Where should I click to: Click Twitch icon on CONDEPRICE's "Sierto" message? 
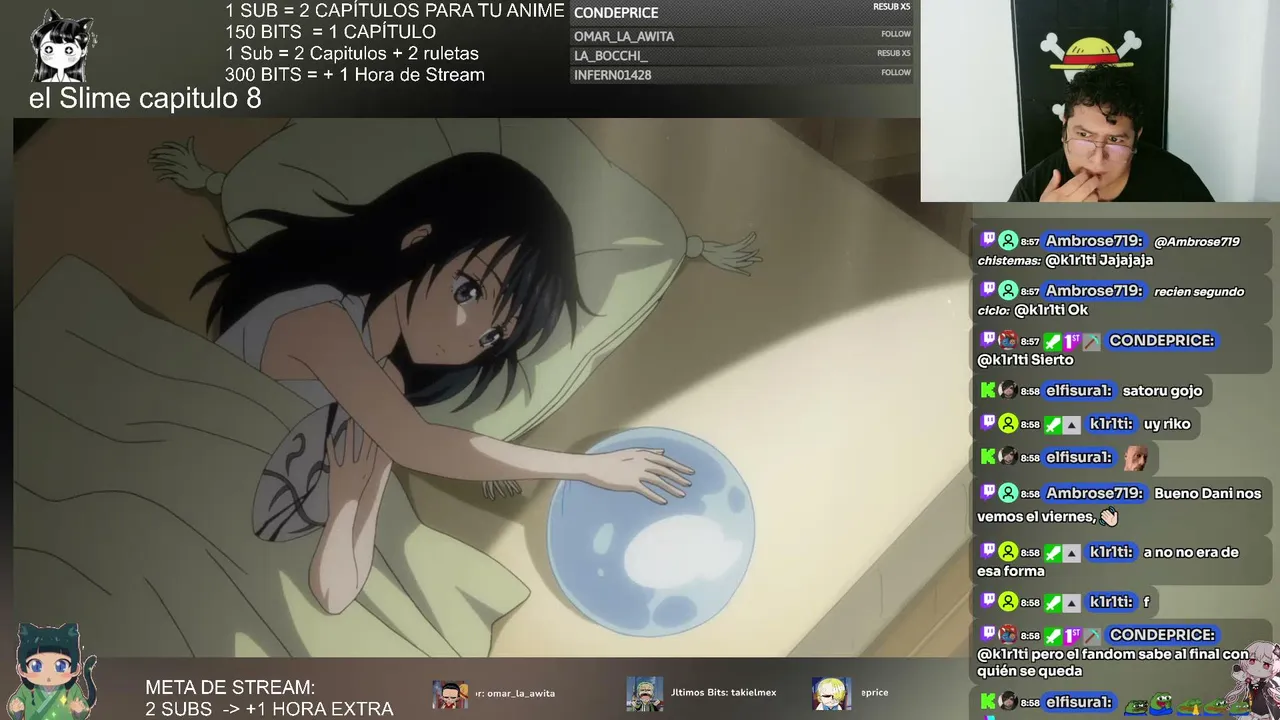(x=988, y=341)
